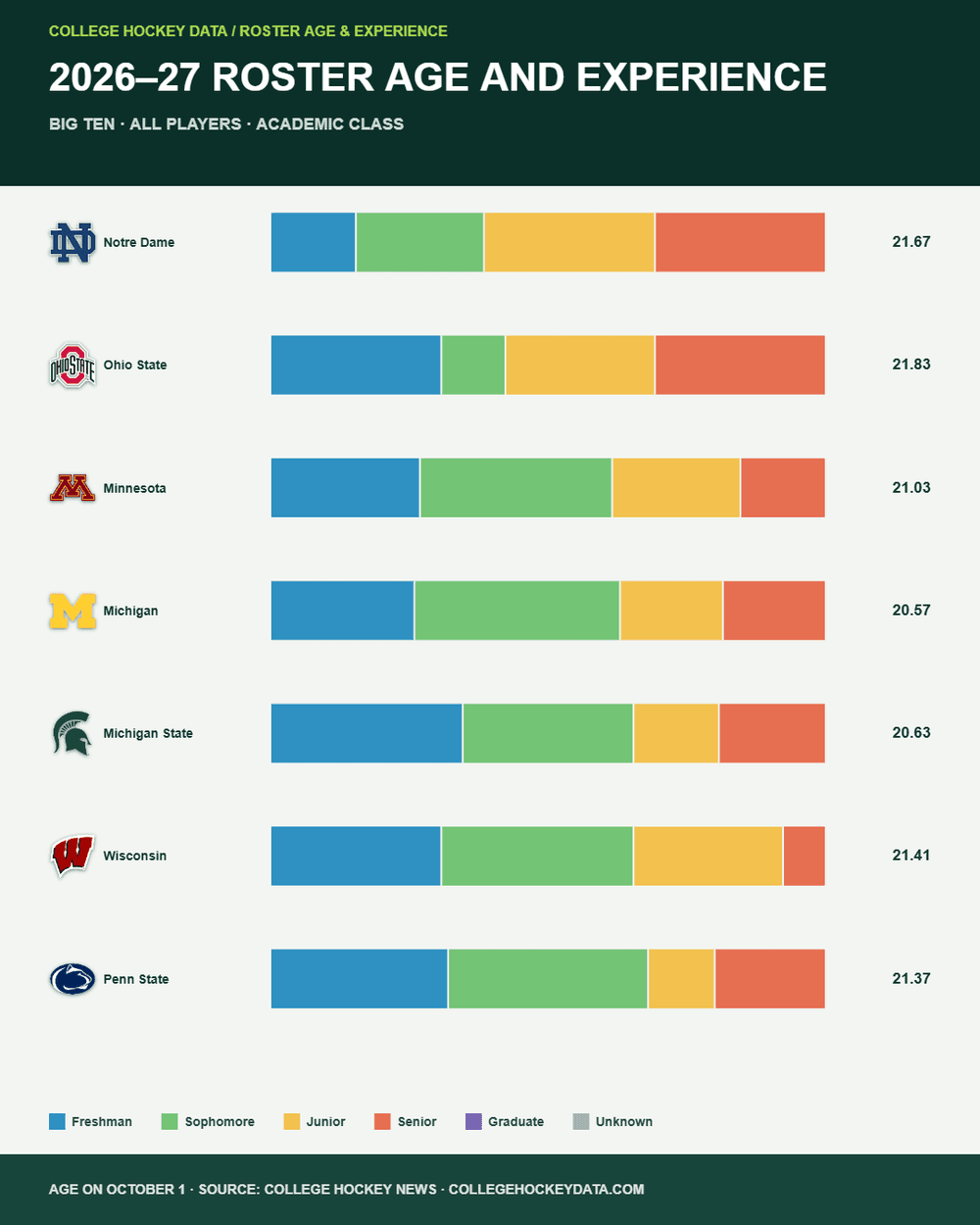The height and width of the screenshot is (1225, 980).
Task: Click the Wisconsin W logo
Action: [73, 856]
